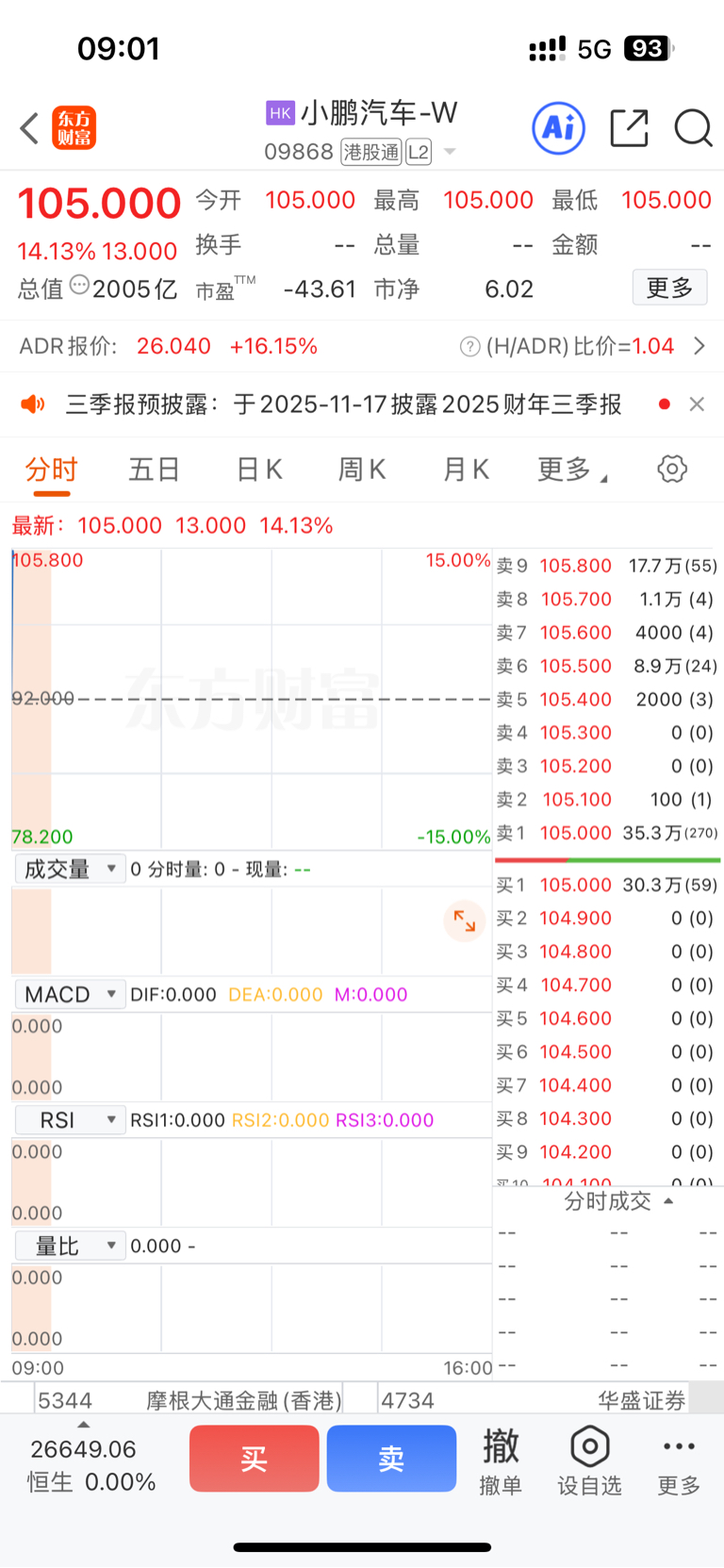Tap the 撤单 cancel order icon
Viewport: 724px width, 1568px height.
point(501,1461)
